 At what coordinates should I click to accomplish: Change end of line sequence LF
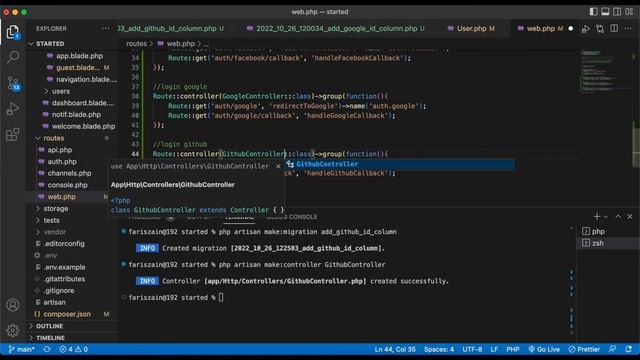[494, 349]
